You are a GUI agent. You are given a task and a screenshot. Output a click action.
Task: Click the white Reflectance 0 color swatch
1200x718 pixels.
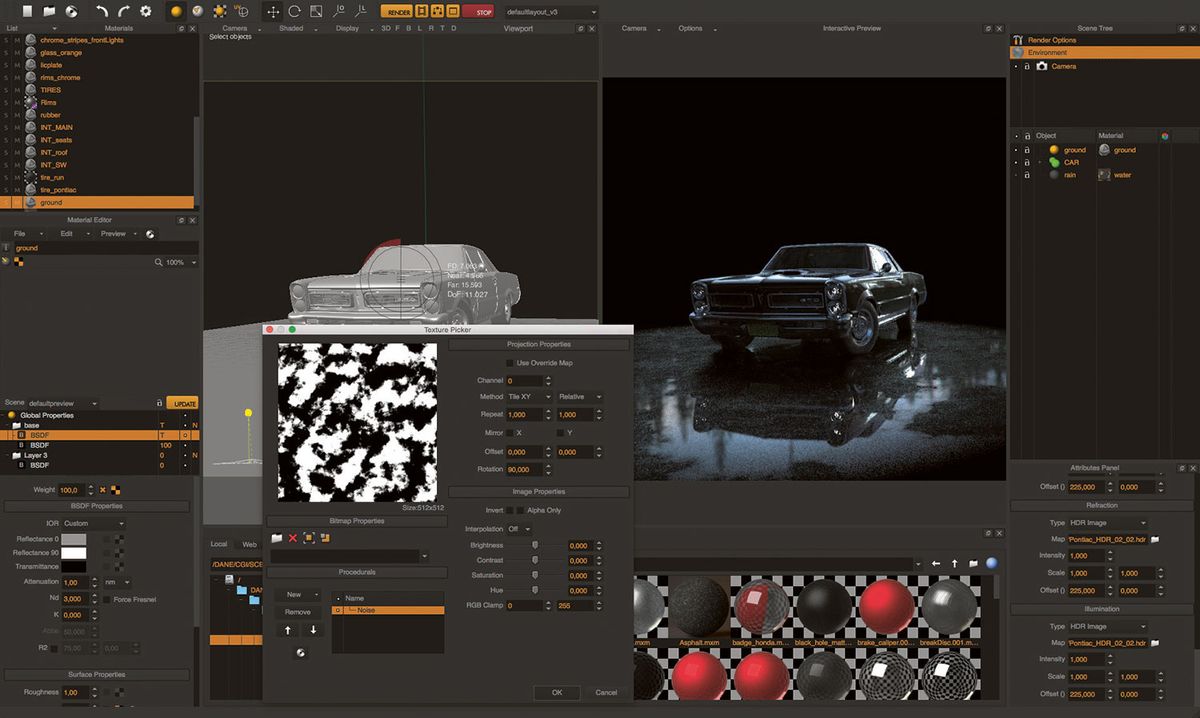pyautogui.click(x=72, y=539)
